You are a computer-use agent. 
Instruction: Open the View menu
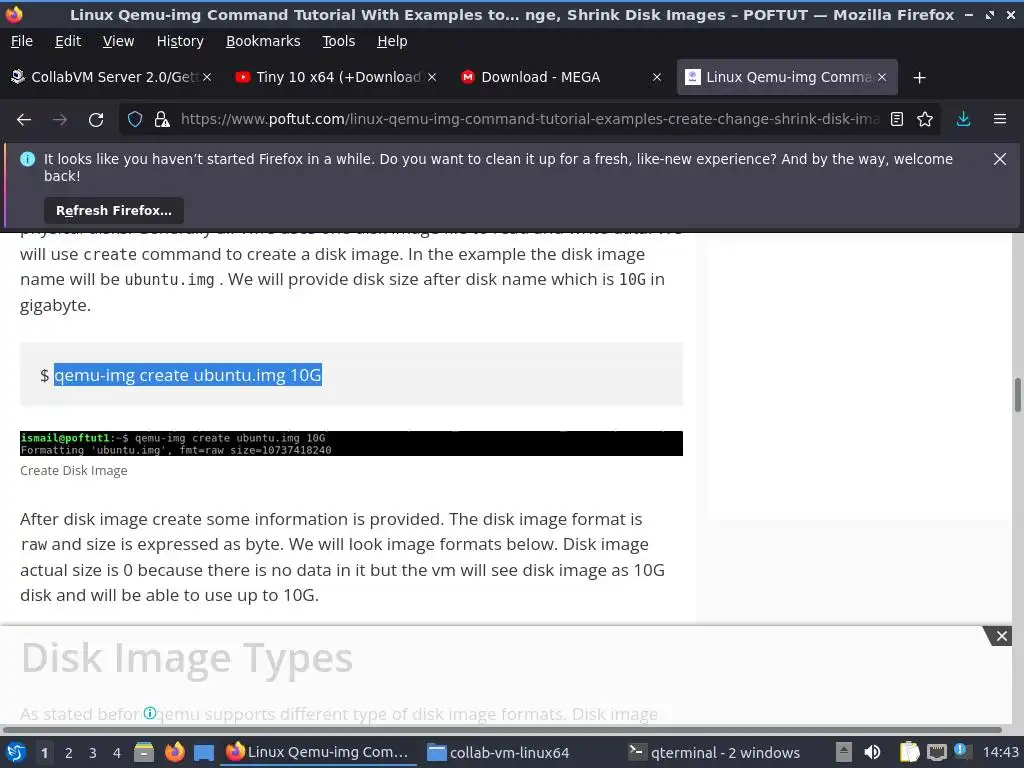(118, 41)
